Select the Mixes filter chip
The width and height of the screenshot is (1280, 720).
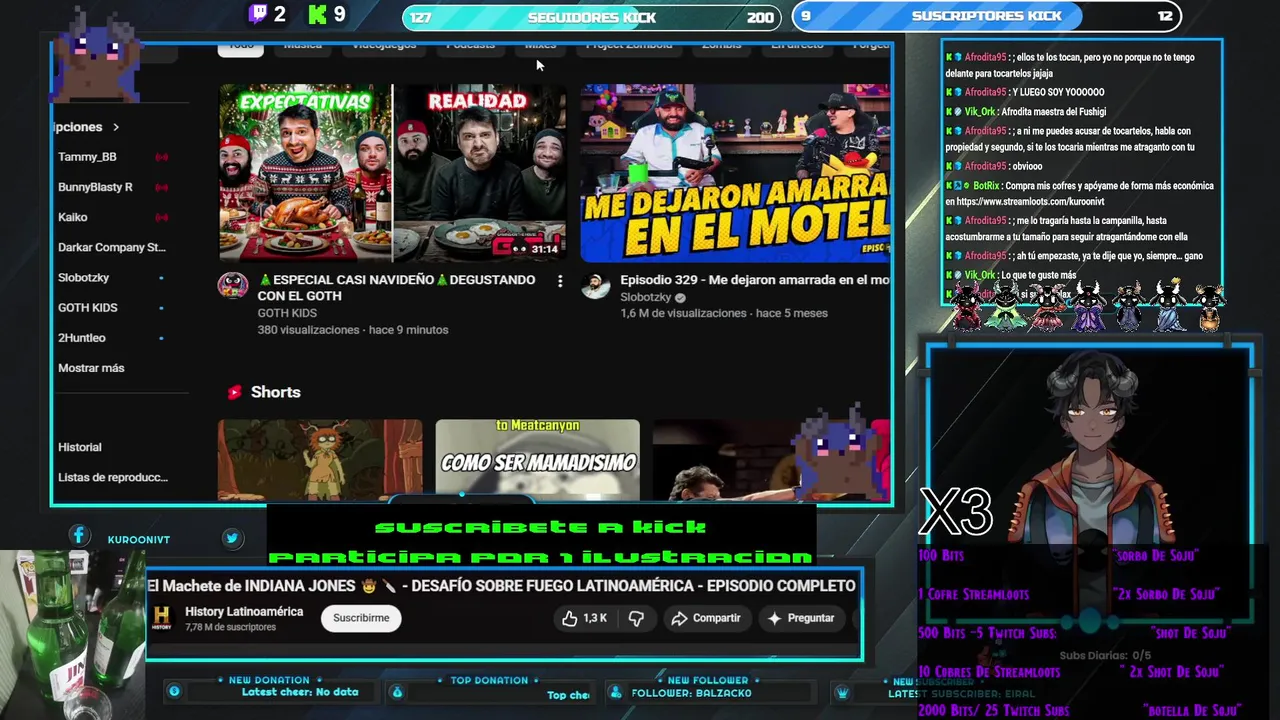pyautogui.click(x=540, y=46)
